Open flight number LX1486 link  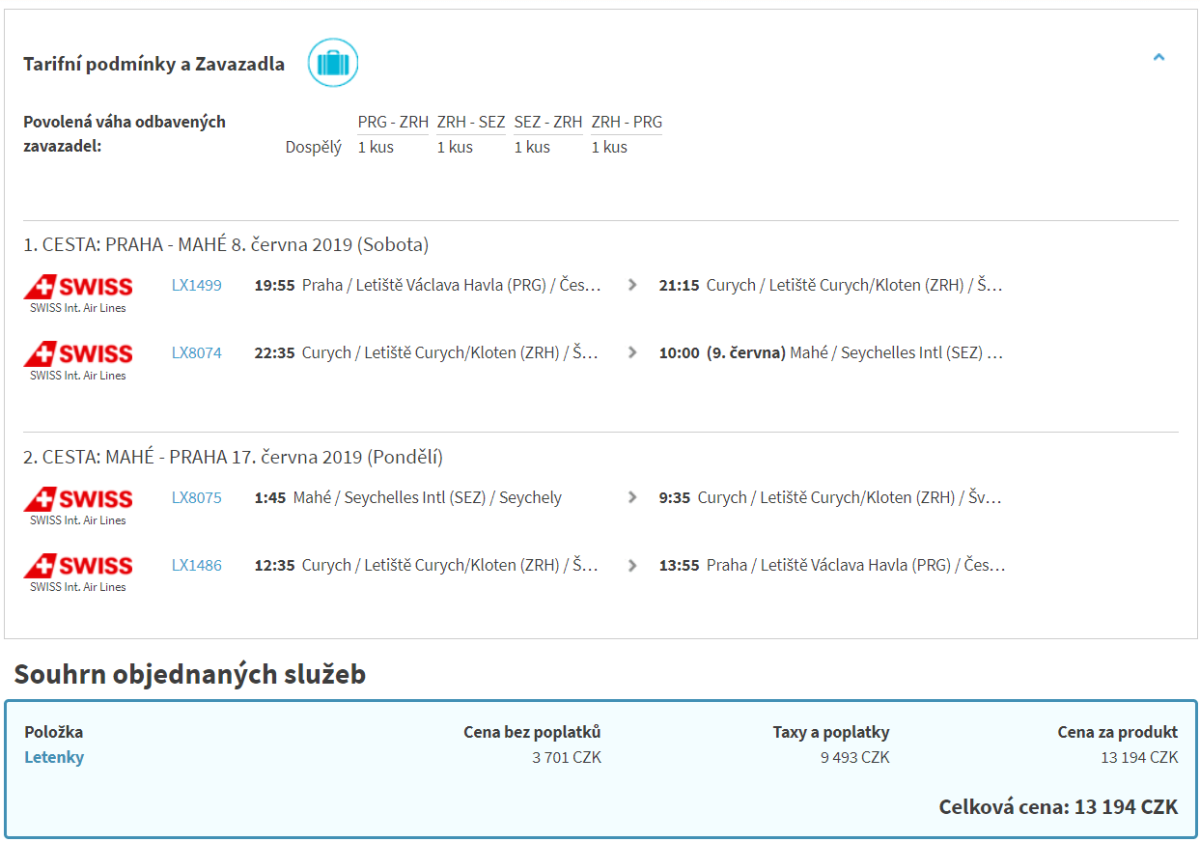point(196,566)
